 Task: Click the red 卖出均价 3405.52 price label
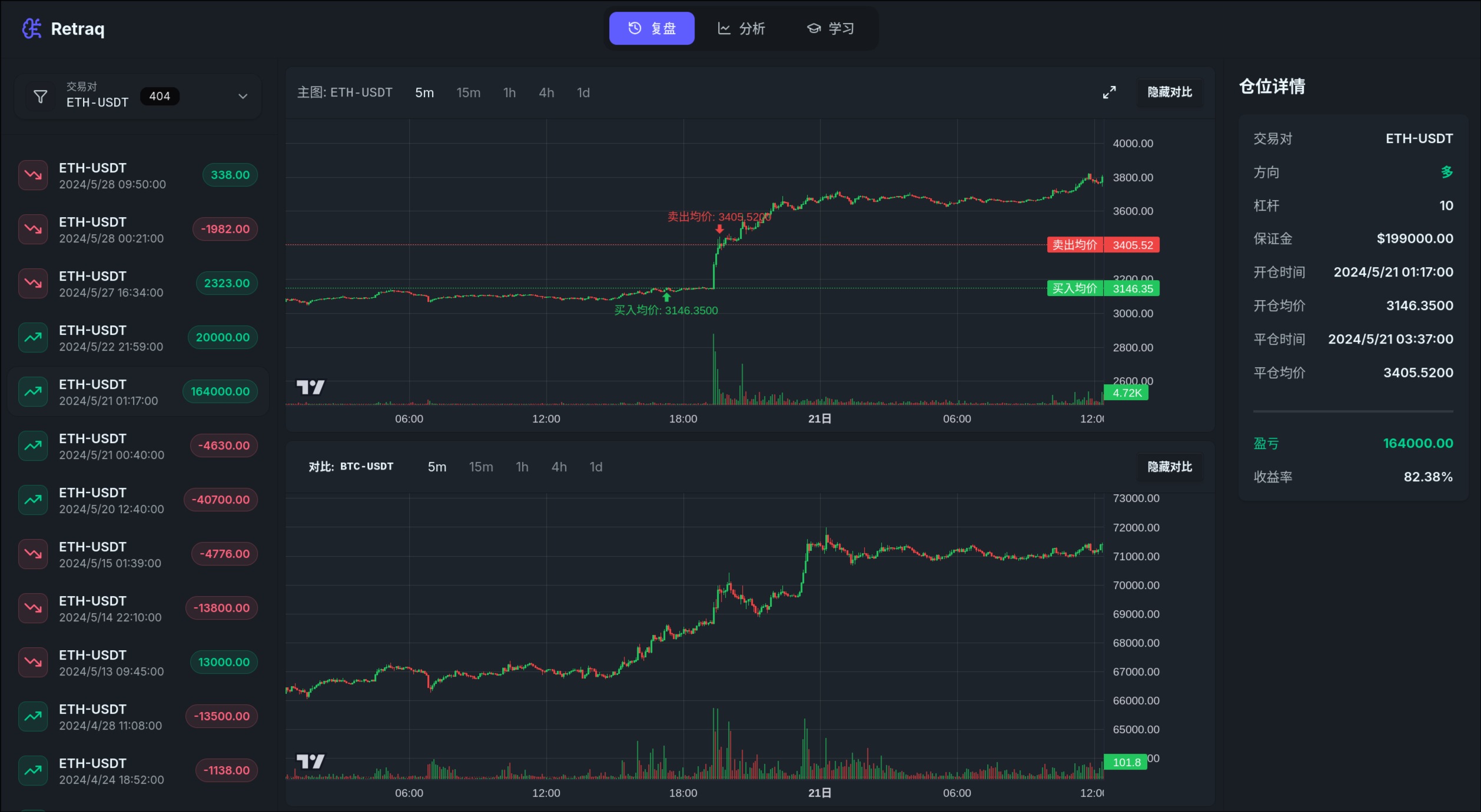coord(1103,245)
